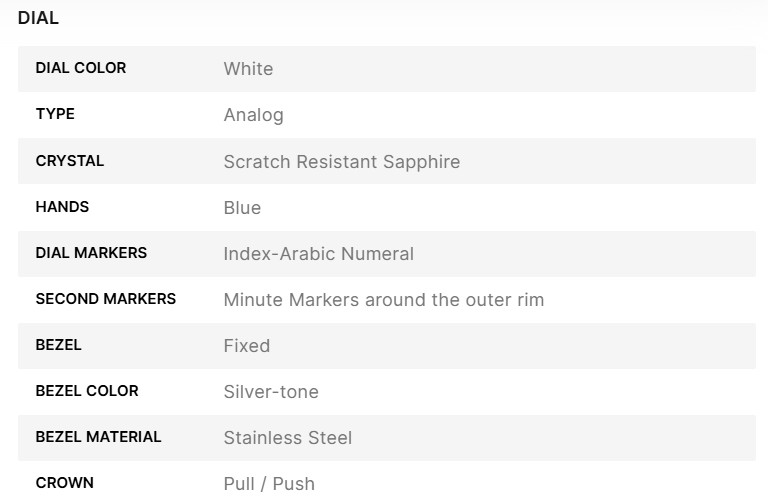This screenshot has width=768, height=502.
Task: Click the BEZEL label
Action: tap(59, 345)
